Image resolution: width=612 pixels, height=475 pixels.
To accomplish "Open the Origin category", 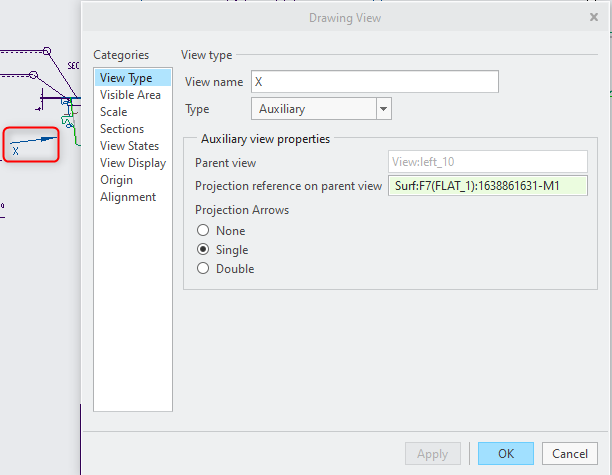I will pos(116,180).
